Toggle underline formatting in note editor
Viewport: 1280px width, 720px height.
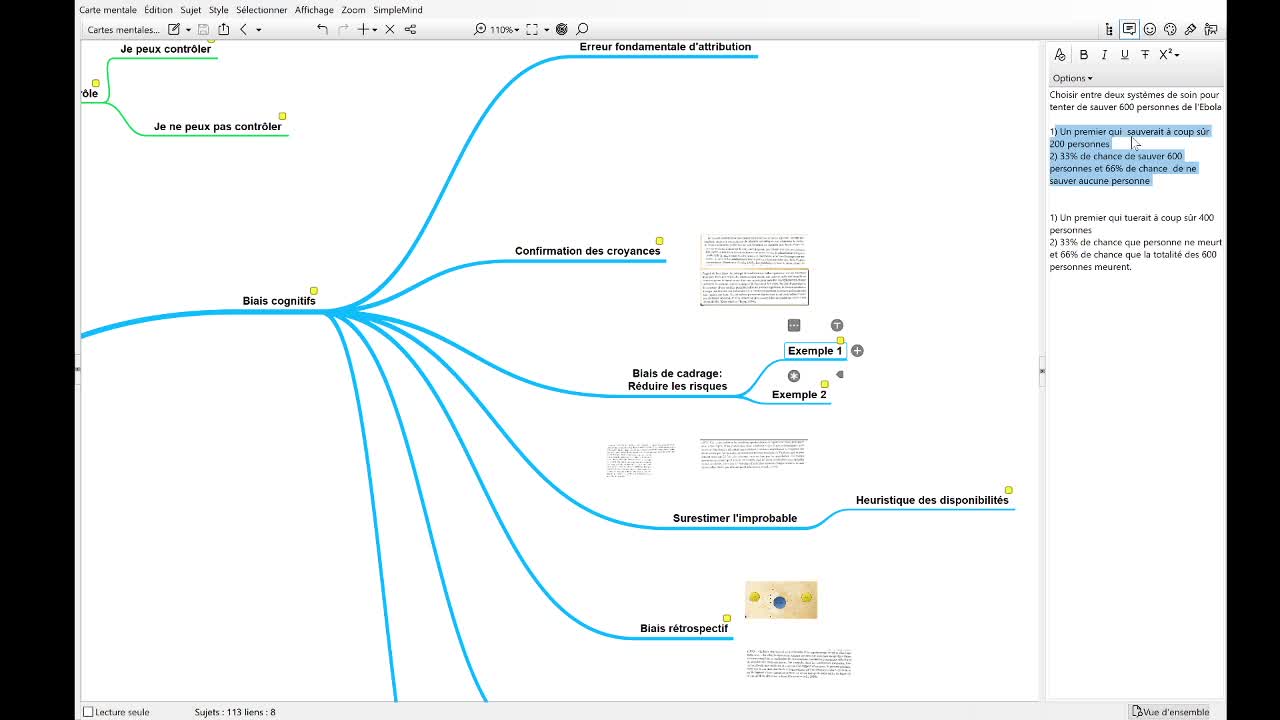pyautogui.click(x=1124, y=55)
